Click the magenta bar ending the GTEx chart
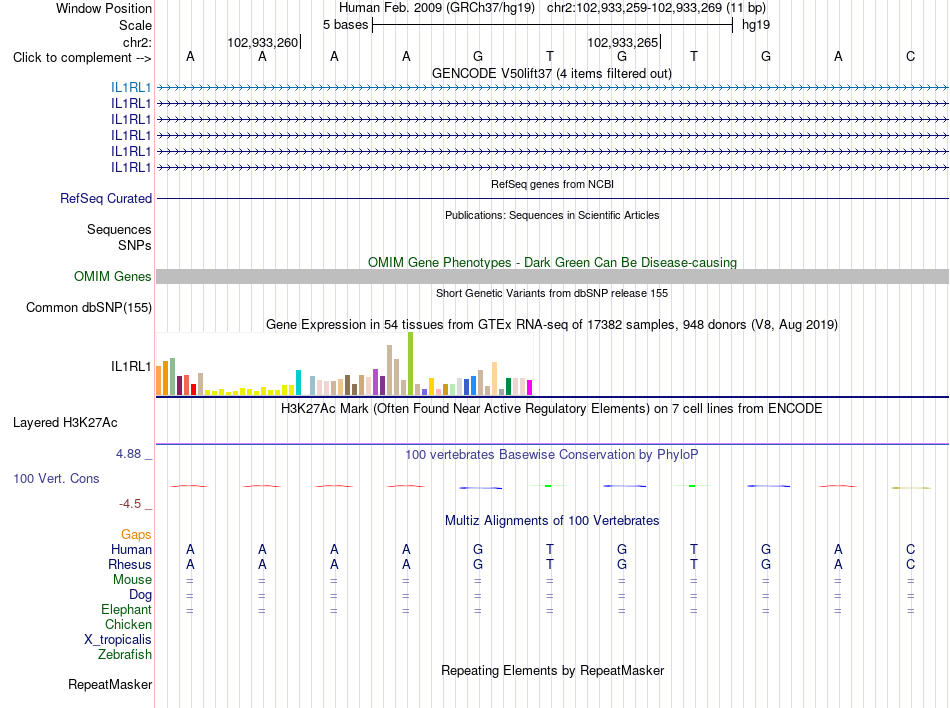The width and height of the screenshot is (950, 708). click(530, 388)
